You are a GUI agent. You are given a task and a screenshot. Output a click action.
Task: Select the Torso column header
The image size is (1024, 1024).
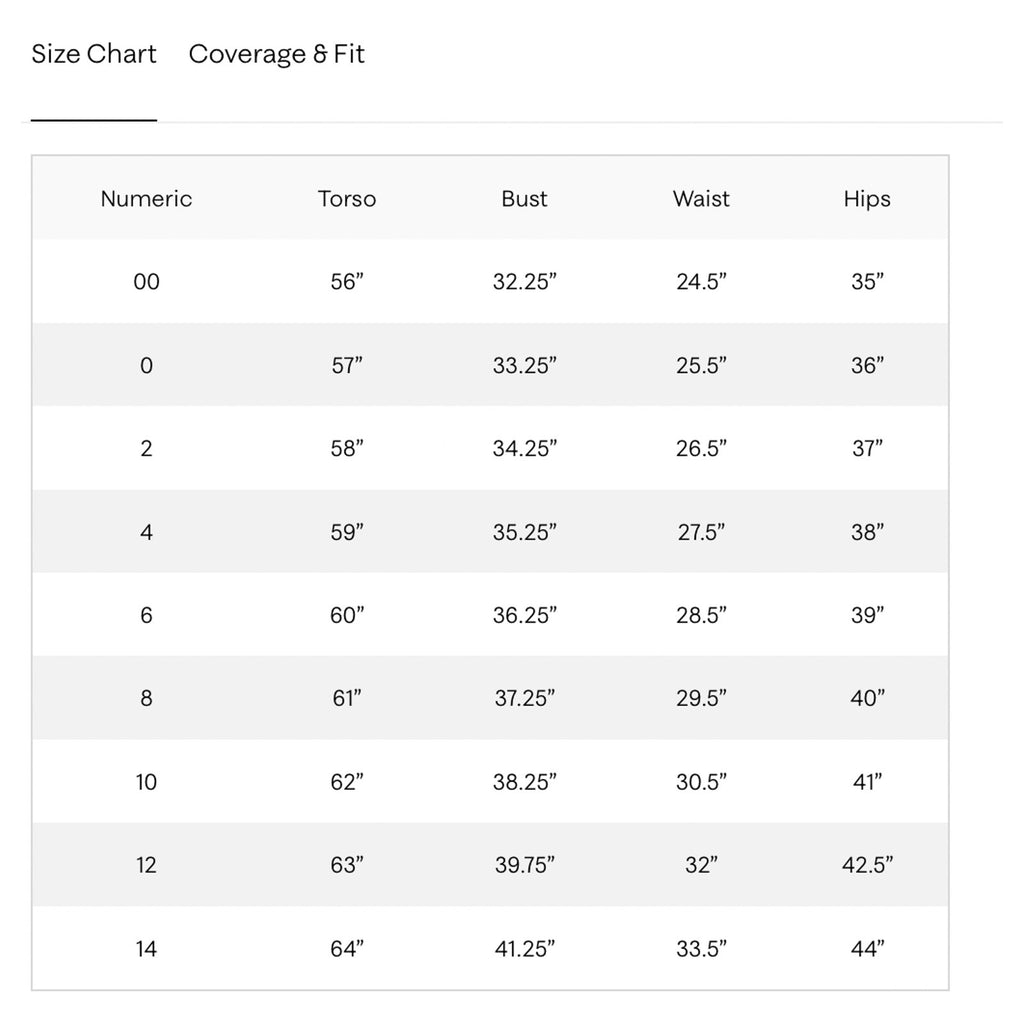tap(347, 199)
